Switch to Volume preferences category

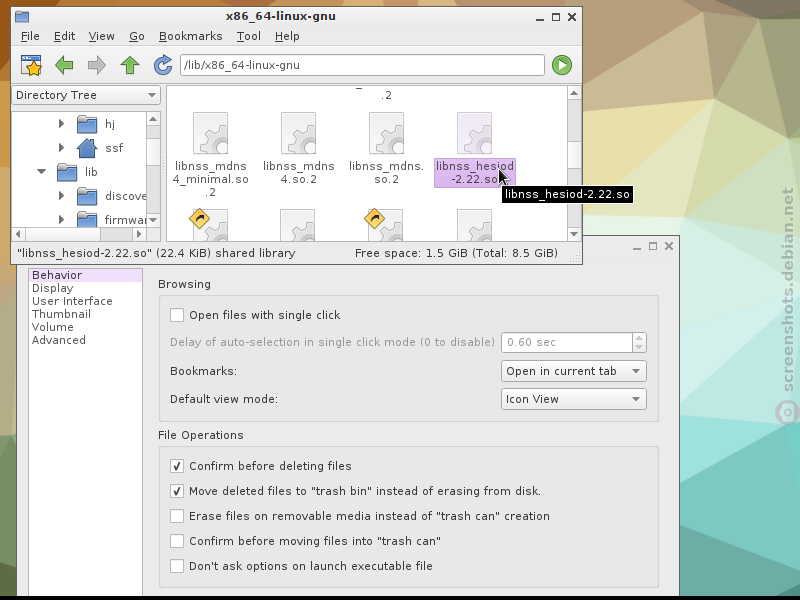click(x=85, y=328)
